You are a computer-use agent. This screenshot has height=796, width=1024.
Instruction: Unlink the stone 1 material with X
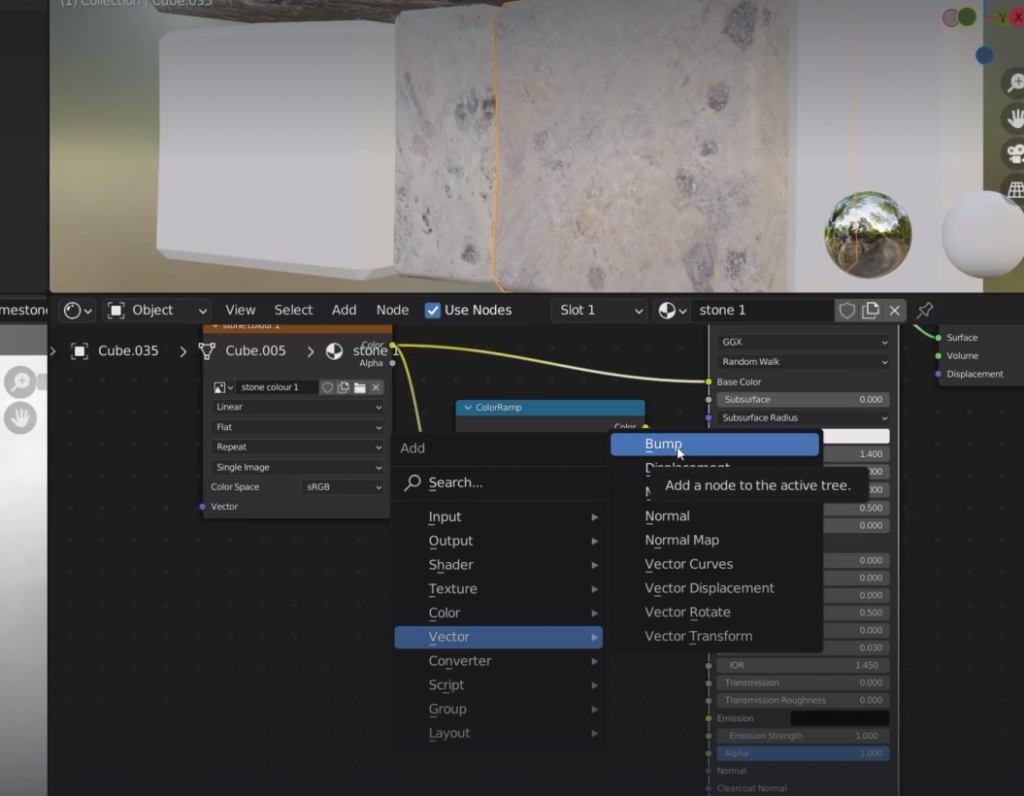tap(895, 310)
